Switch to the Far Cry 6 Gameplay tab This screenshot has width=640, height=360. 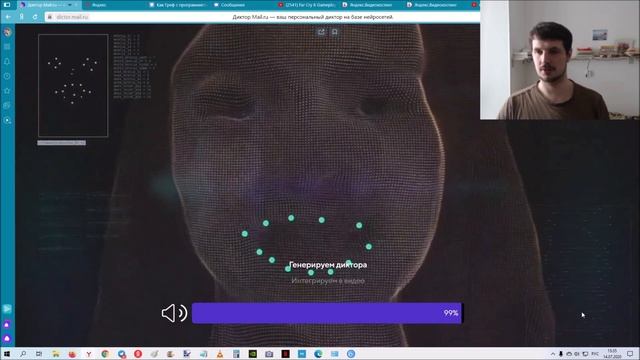[x=307, y=5]
